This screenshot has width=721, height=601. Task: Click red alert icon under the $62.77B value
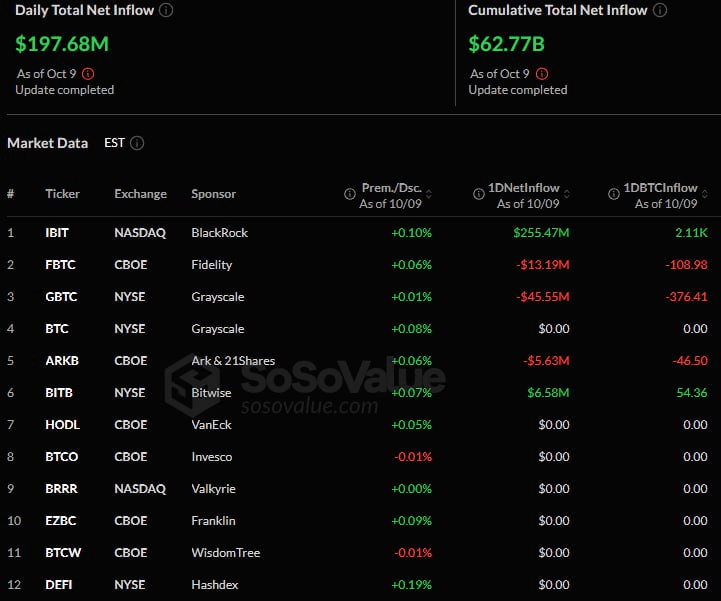click(541, 74)
